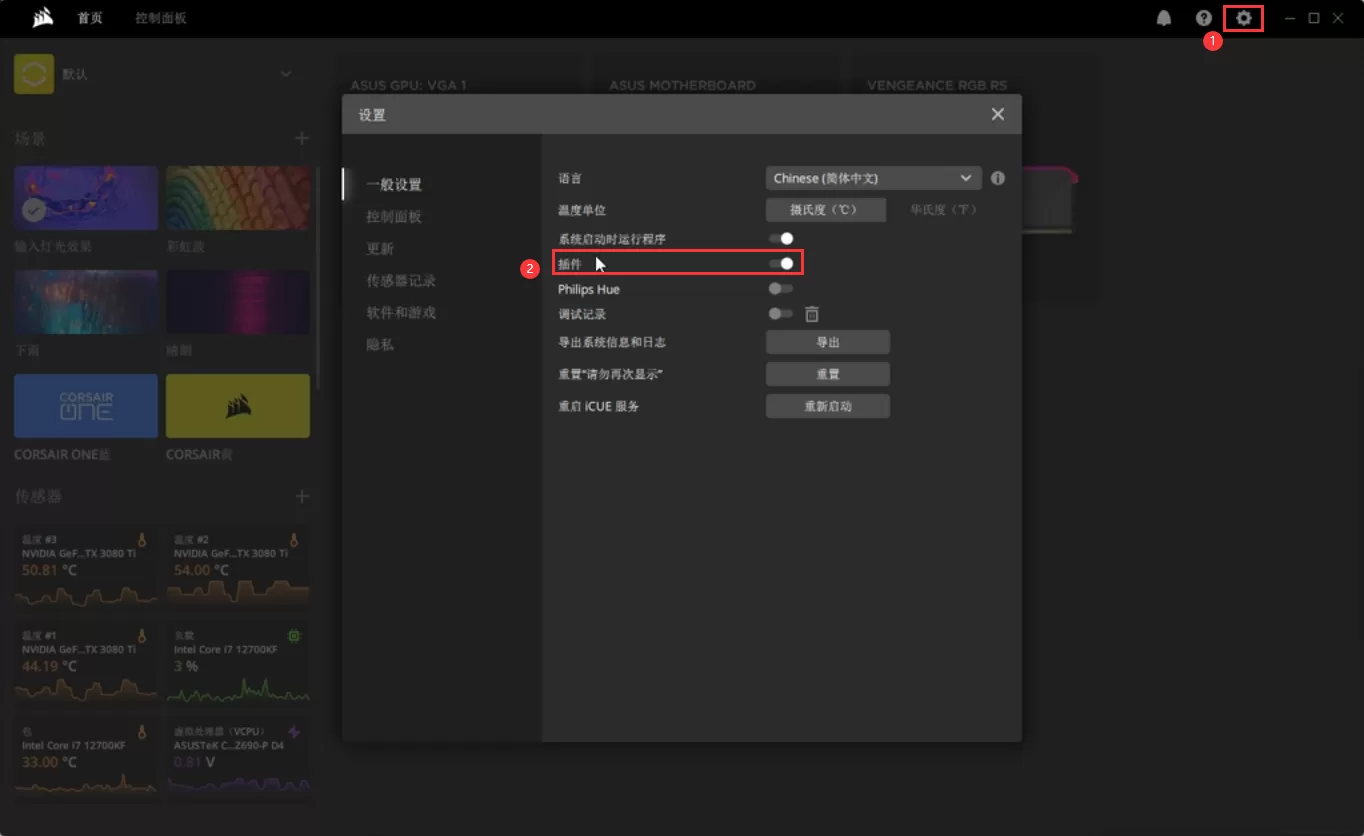Close the settings dialog with X

[x=997, y=114]
